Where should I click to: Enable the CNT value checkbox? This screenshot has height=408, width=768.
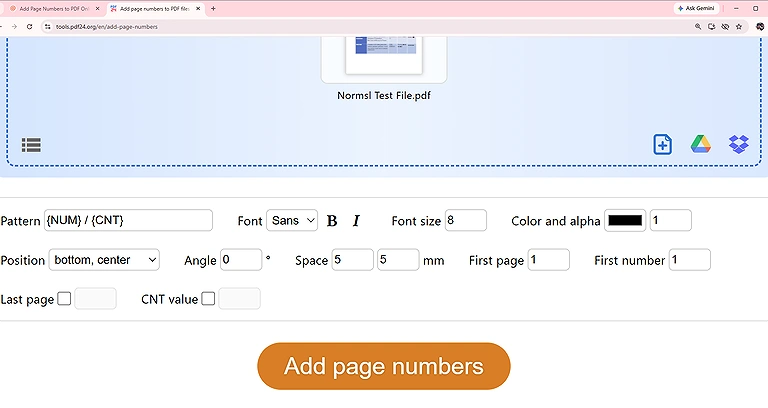click(208, 298)
